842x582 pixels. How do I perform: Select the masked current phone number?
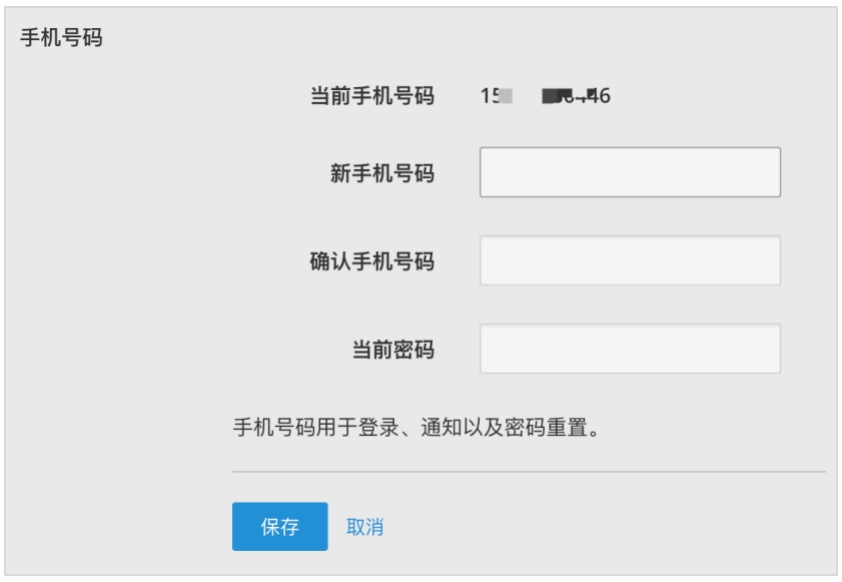[545, 97]
